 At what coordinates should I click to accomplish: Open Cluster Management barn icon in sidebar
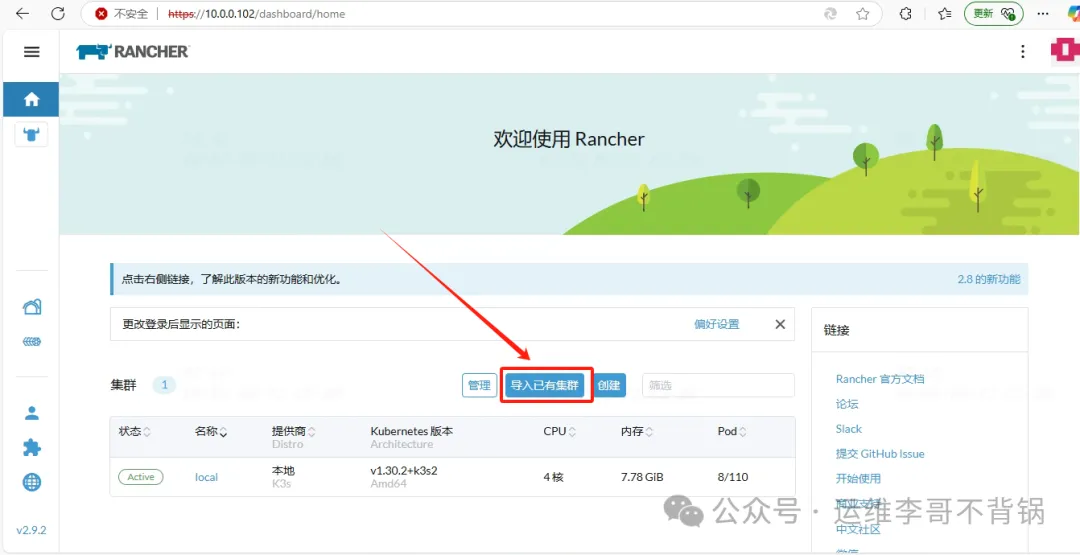point(32,307)
